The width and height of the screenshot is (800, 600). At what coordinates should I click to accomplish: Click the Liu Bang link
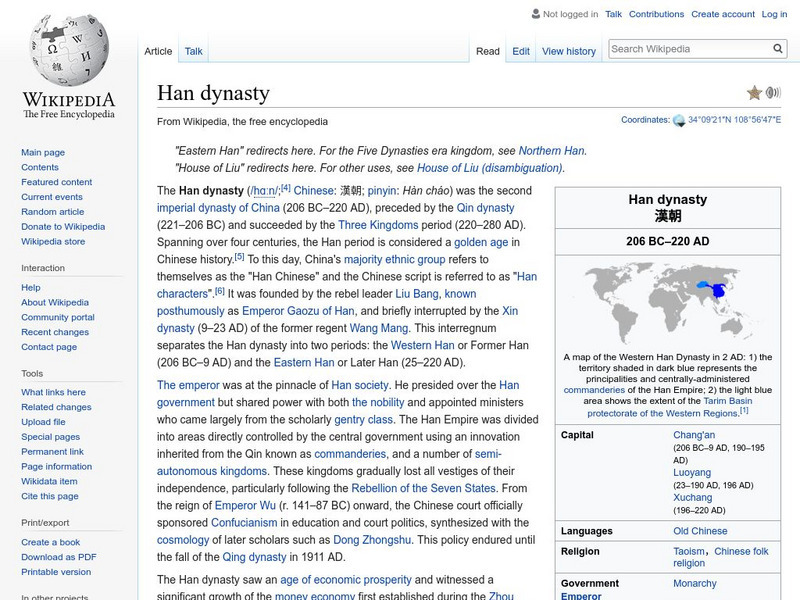click(416, 294)
